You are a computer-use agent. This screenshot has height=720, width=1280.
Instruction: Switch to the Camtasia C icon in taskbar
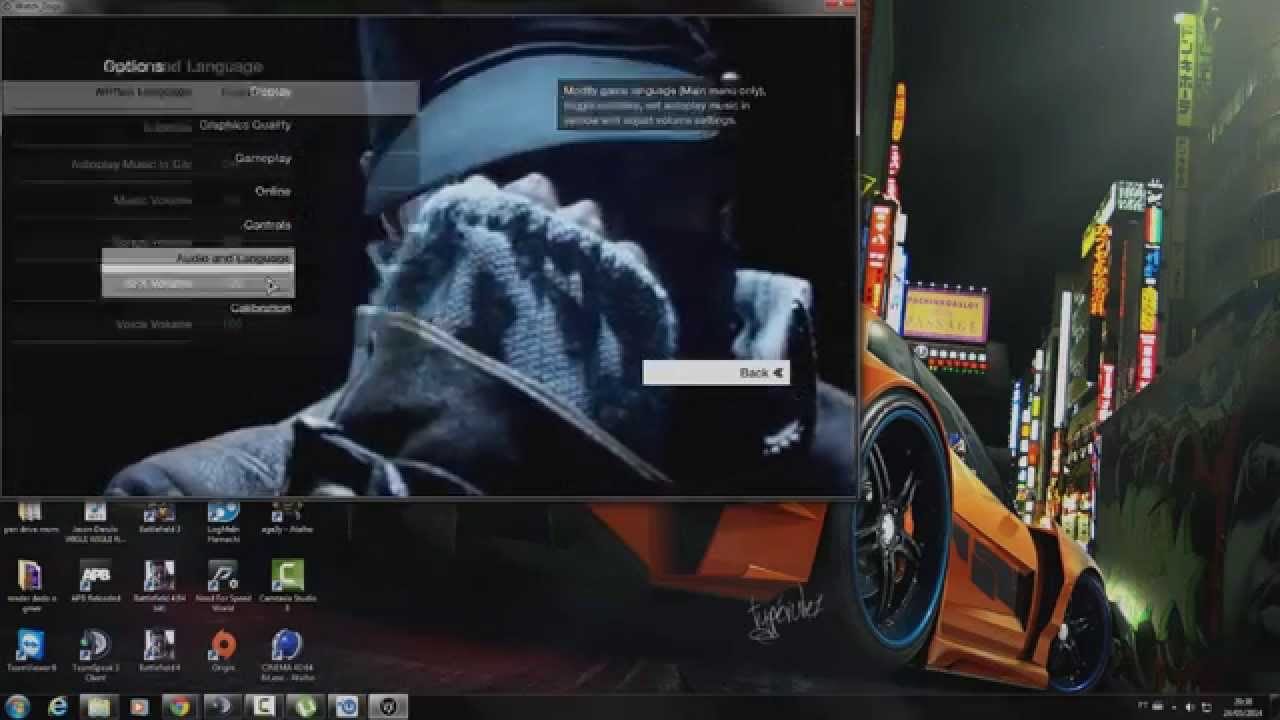pos(264,707)
